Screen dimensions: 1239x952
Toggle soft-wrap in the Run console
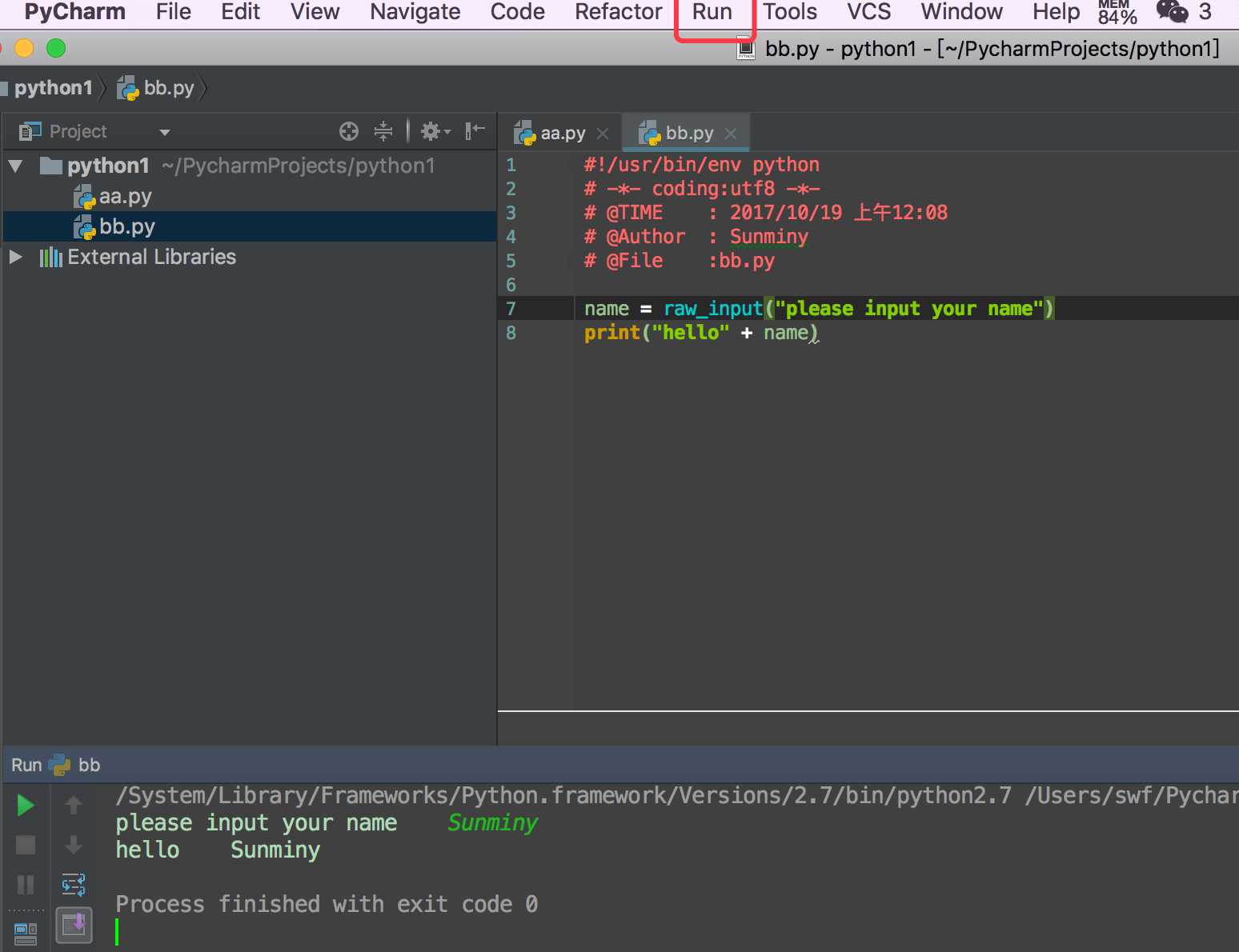click(x=74, y=884)
